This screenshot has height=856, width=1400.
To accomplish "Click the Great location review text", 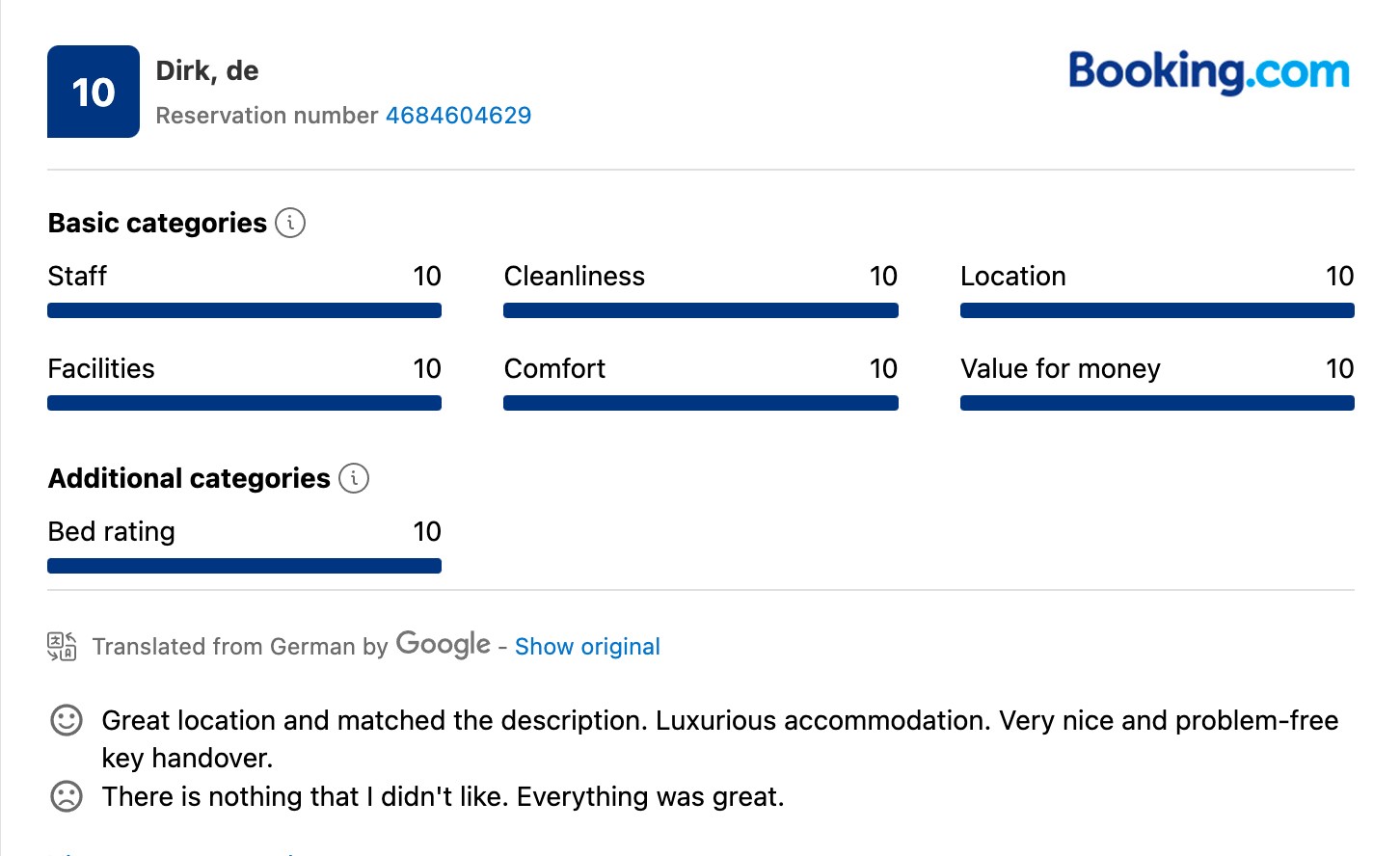I will point(720,738).
